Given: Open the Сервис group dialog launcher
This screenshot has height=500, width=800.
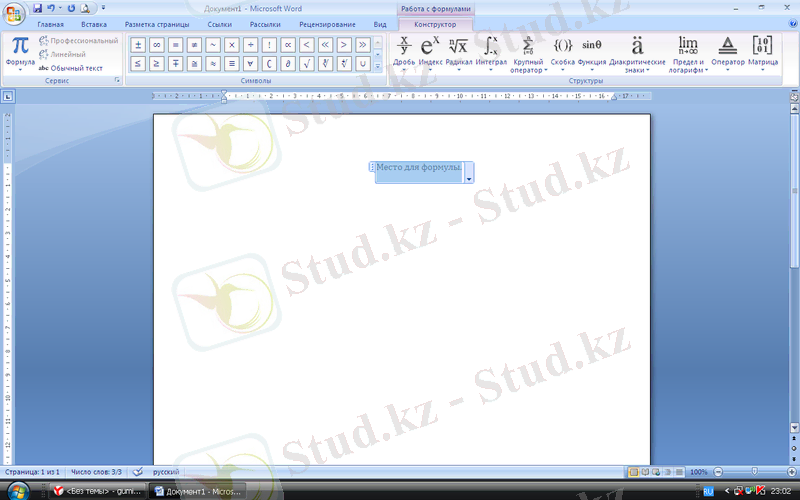Looking at the screenshot, I should (x=117, y=81).
